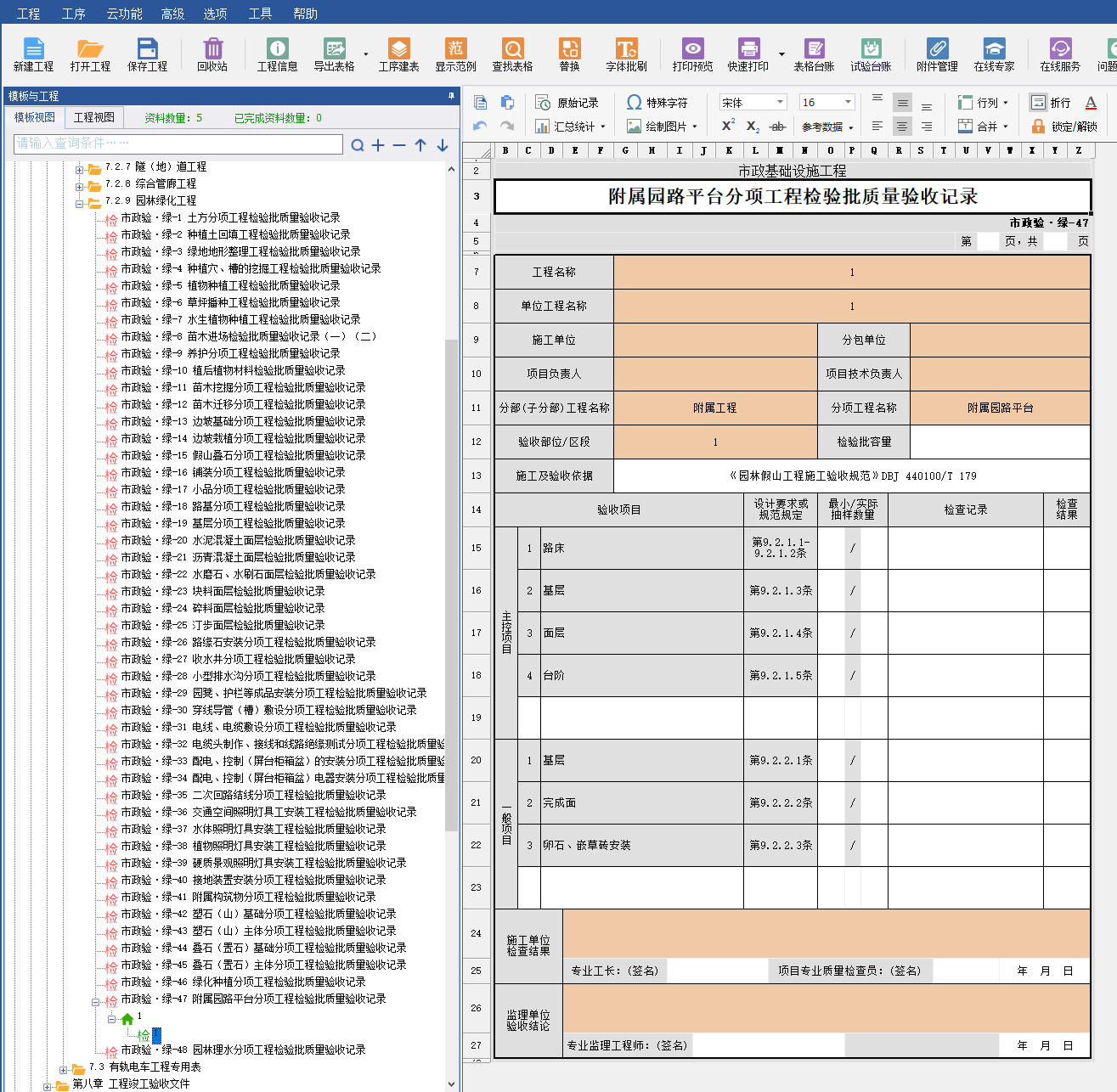Viewport: 1117px width, 1092px height.
Task: Open the font size 16 dropdown
Action: [848, 102]
